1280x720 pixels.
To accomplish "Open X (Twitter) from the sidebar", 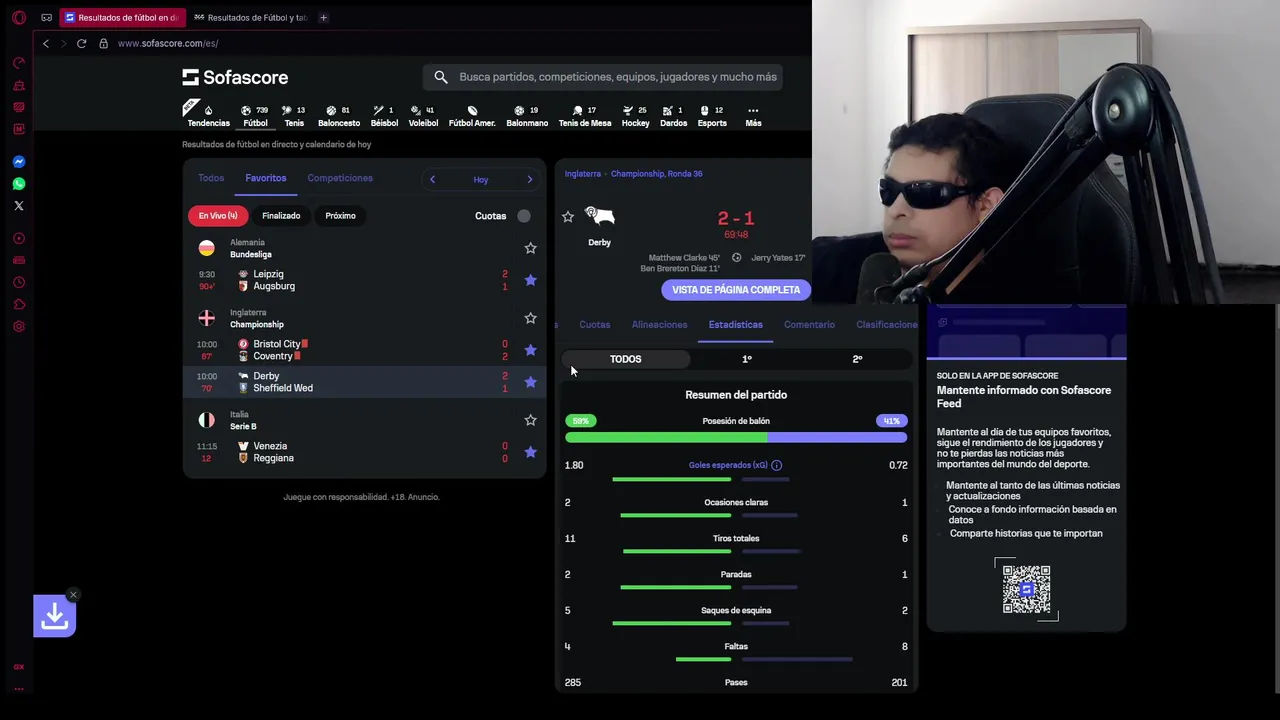I will tap(18, 205).
